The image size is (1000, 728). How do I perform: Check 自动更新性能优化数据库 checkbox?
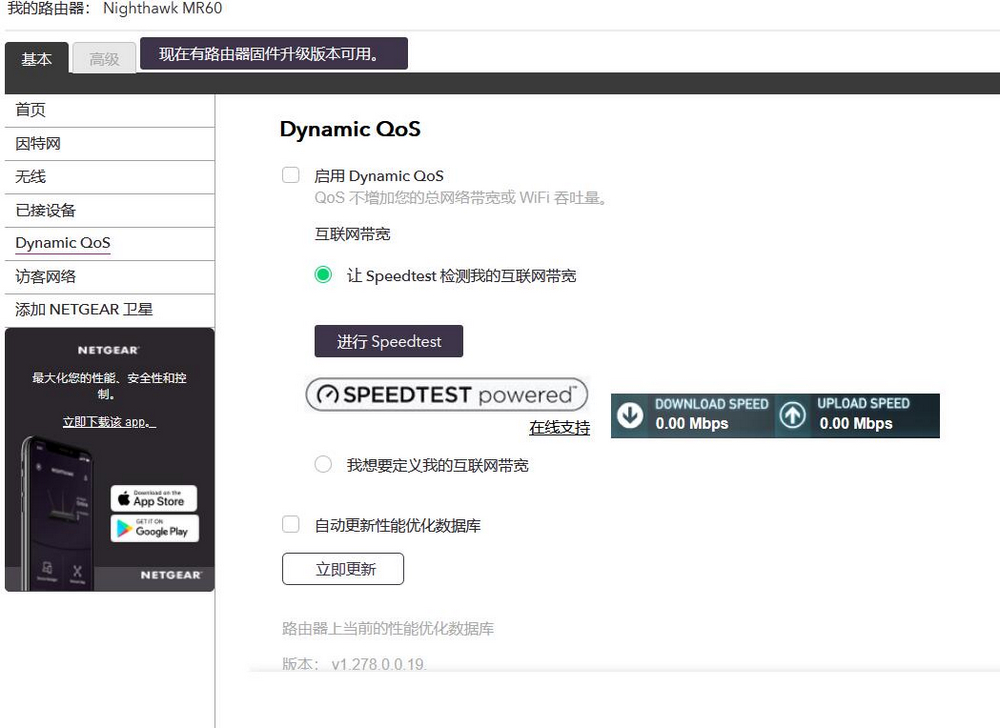291,524
